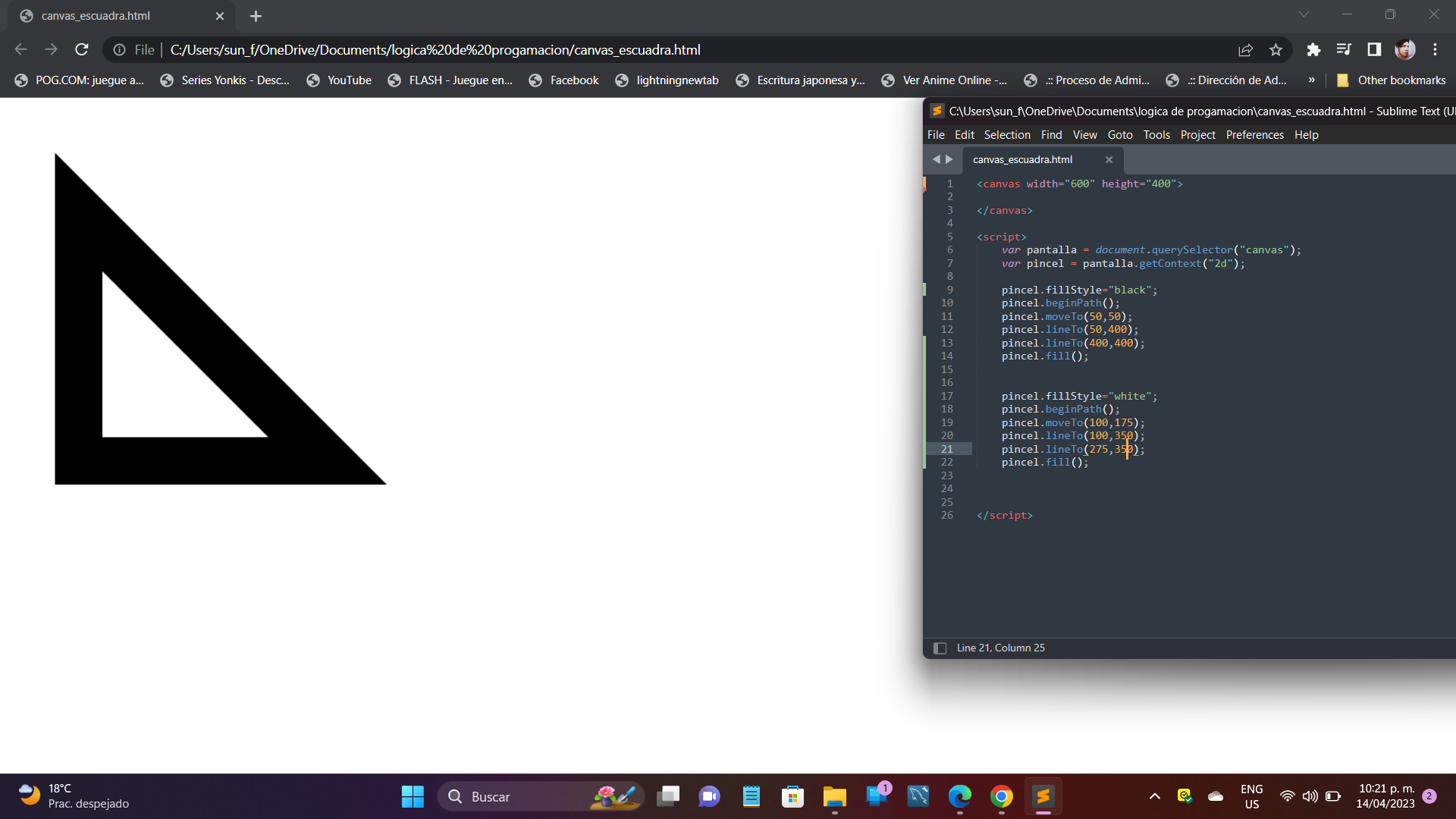The height and width of the screenshot is (819, 1456).
Task: Switch to next Sublime tab arrow
Action: click(949, 159)
